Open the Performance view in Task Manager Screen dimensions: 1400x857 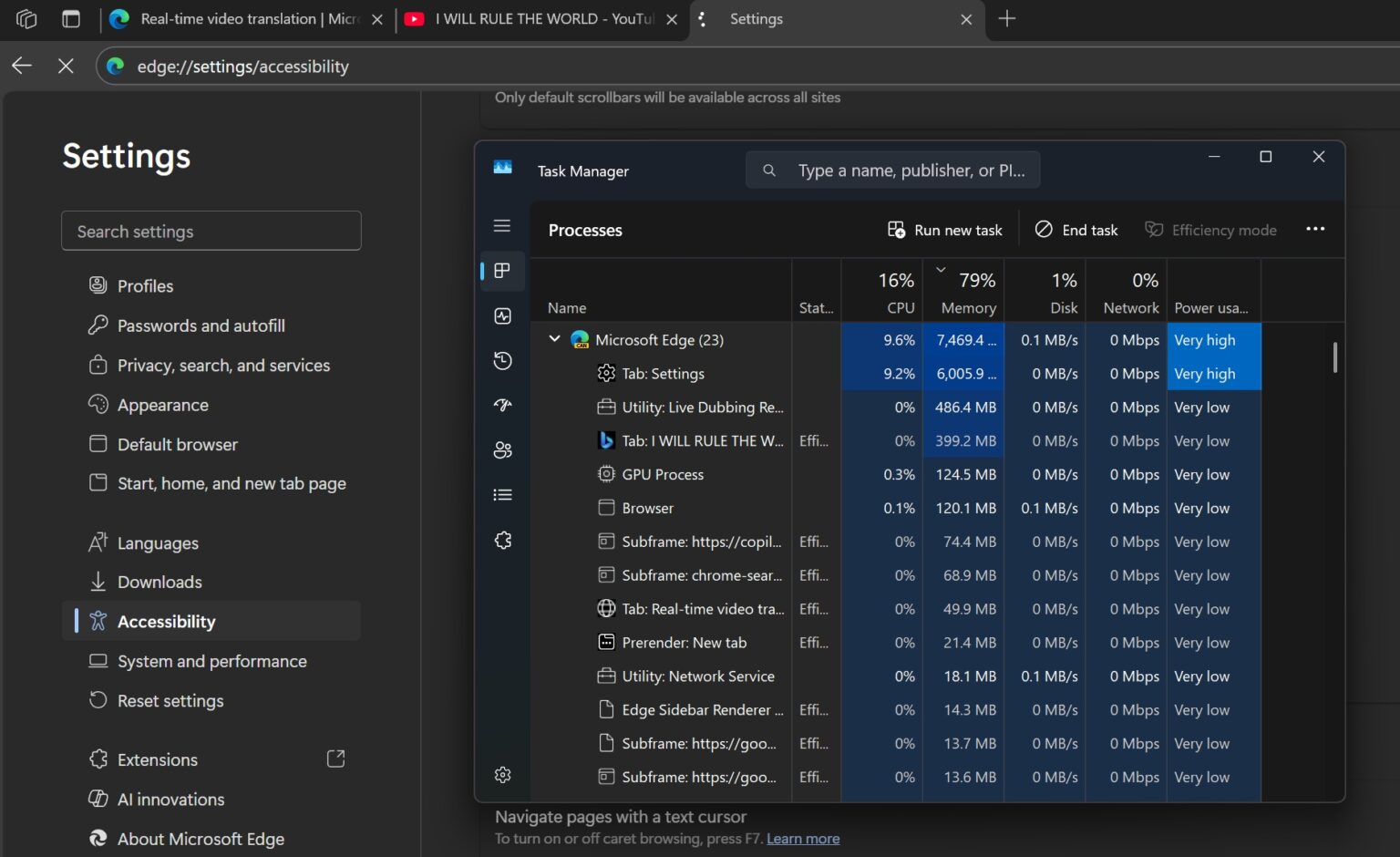point(502,315)
